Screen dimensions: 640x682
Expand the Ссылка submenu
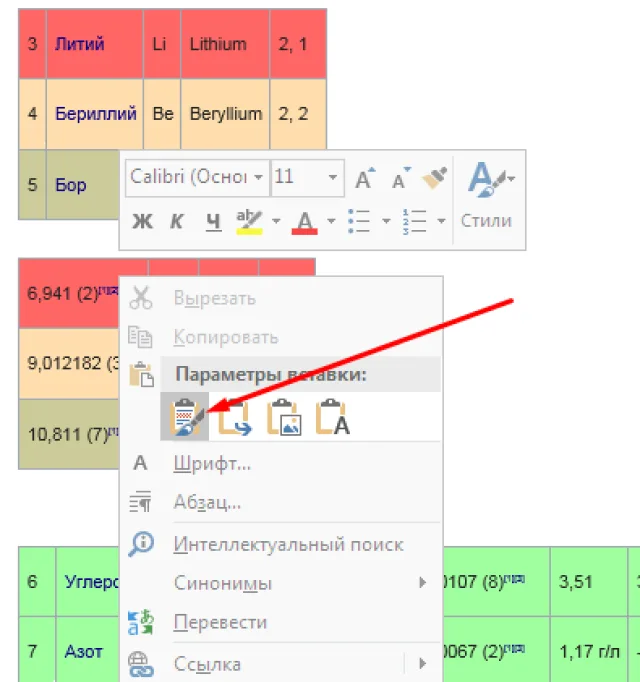tap(281, 664)
